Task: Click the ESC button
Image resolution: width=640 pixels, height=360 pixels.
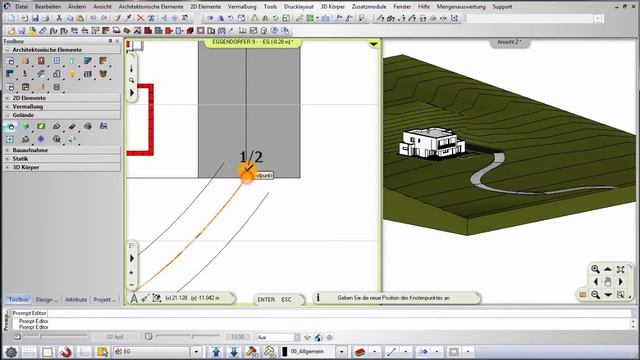Action: click(287, 299)
